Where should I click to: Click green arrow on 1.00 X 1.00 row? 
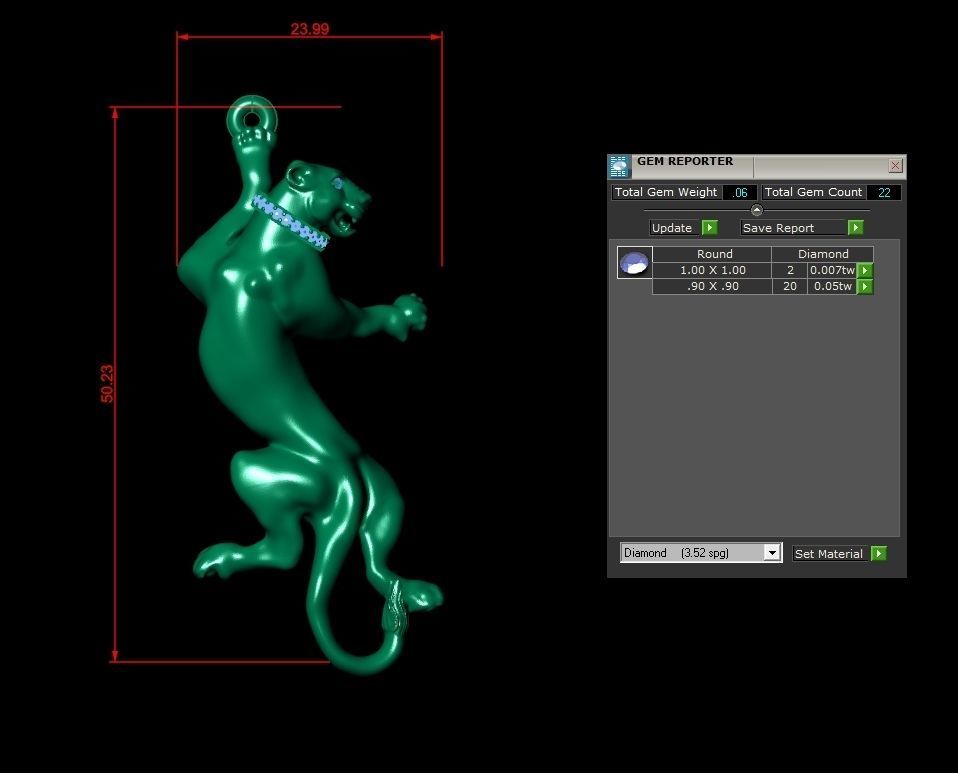[865, 270]
